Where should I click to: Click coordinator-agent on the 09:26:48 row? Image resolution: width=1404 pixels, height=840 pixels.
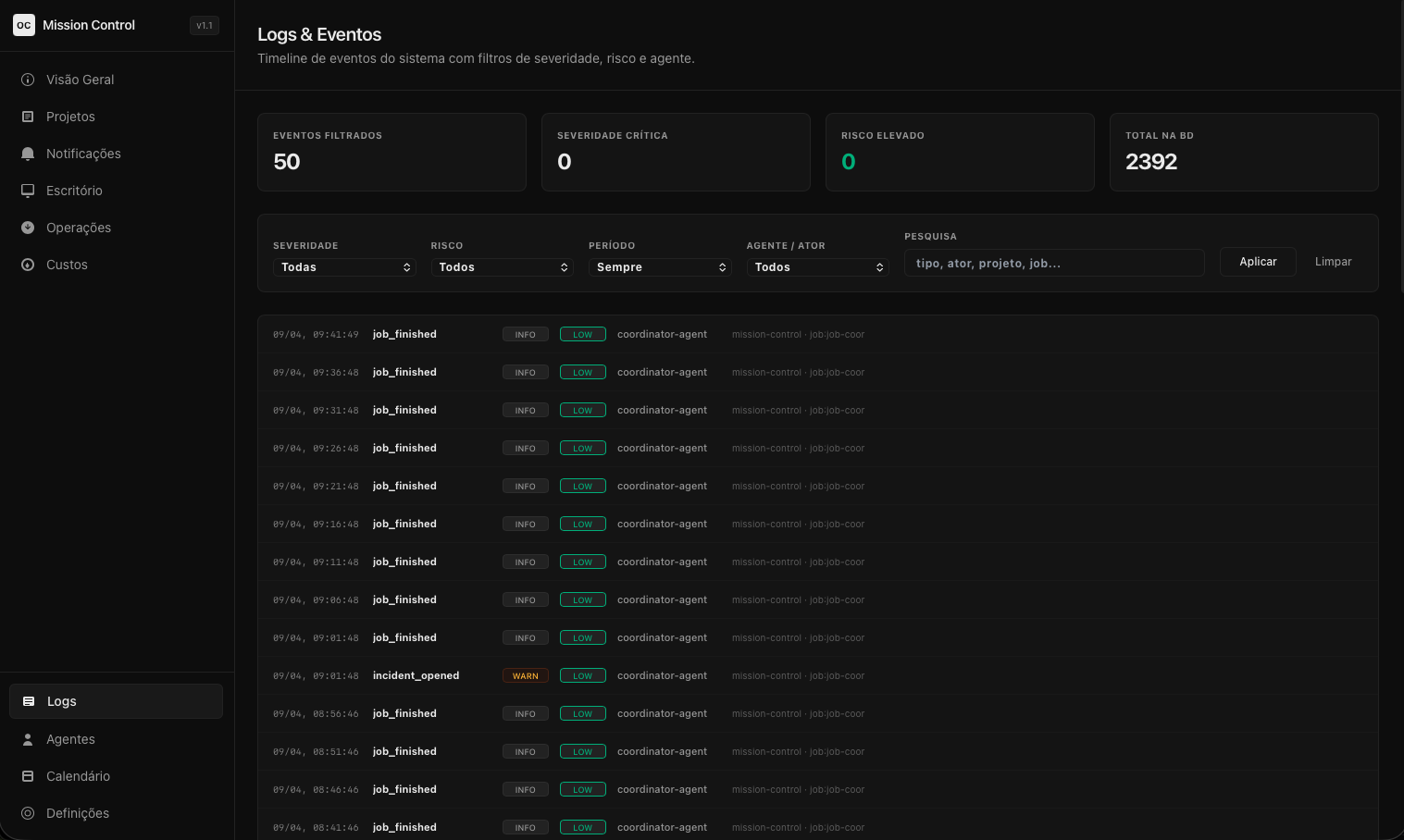point(662,448)
